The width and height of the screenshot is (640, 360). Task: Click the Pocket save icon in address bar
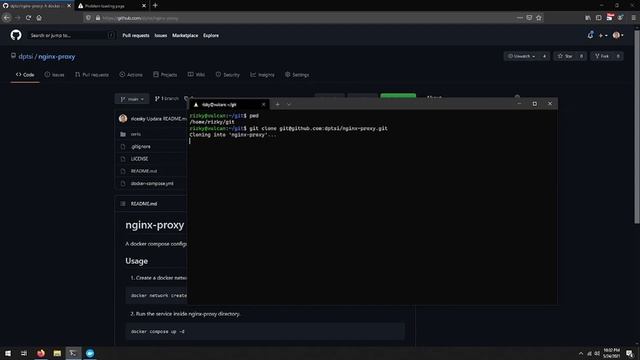point(529,18)
